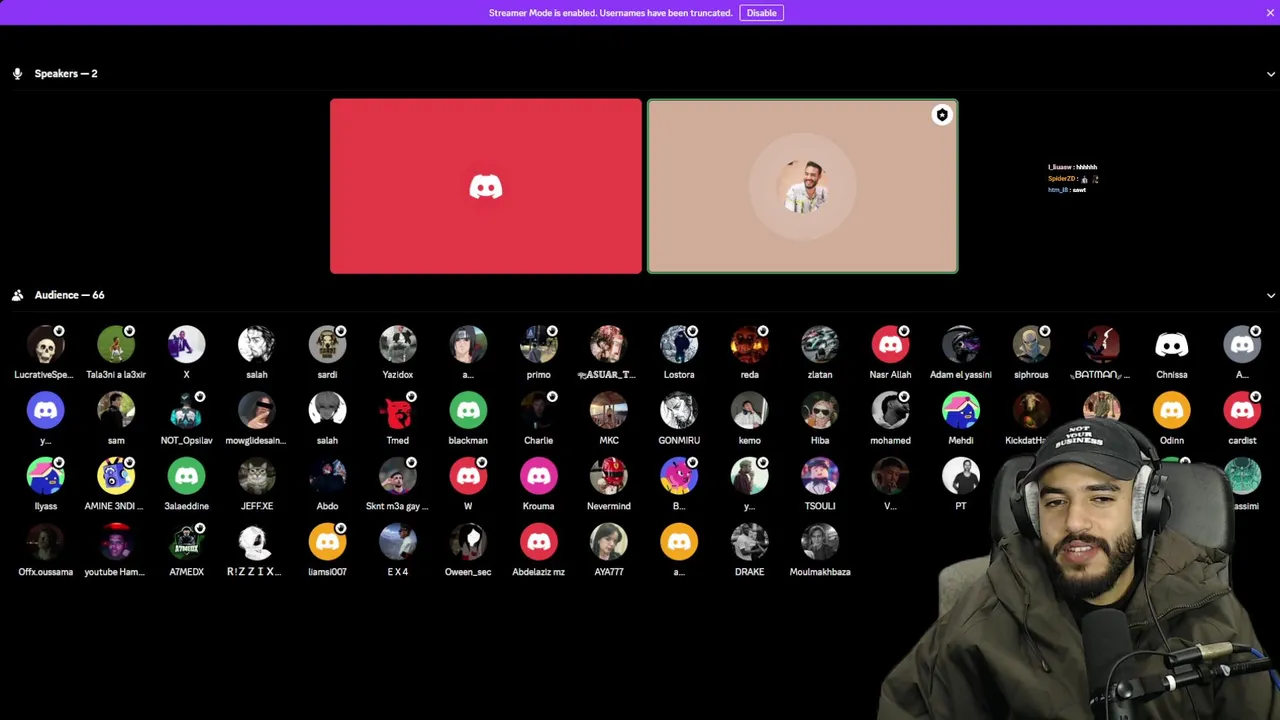Open DRAKE's avatar
The width and height of the screenshot is (1280, 720).
[749, 543]
